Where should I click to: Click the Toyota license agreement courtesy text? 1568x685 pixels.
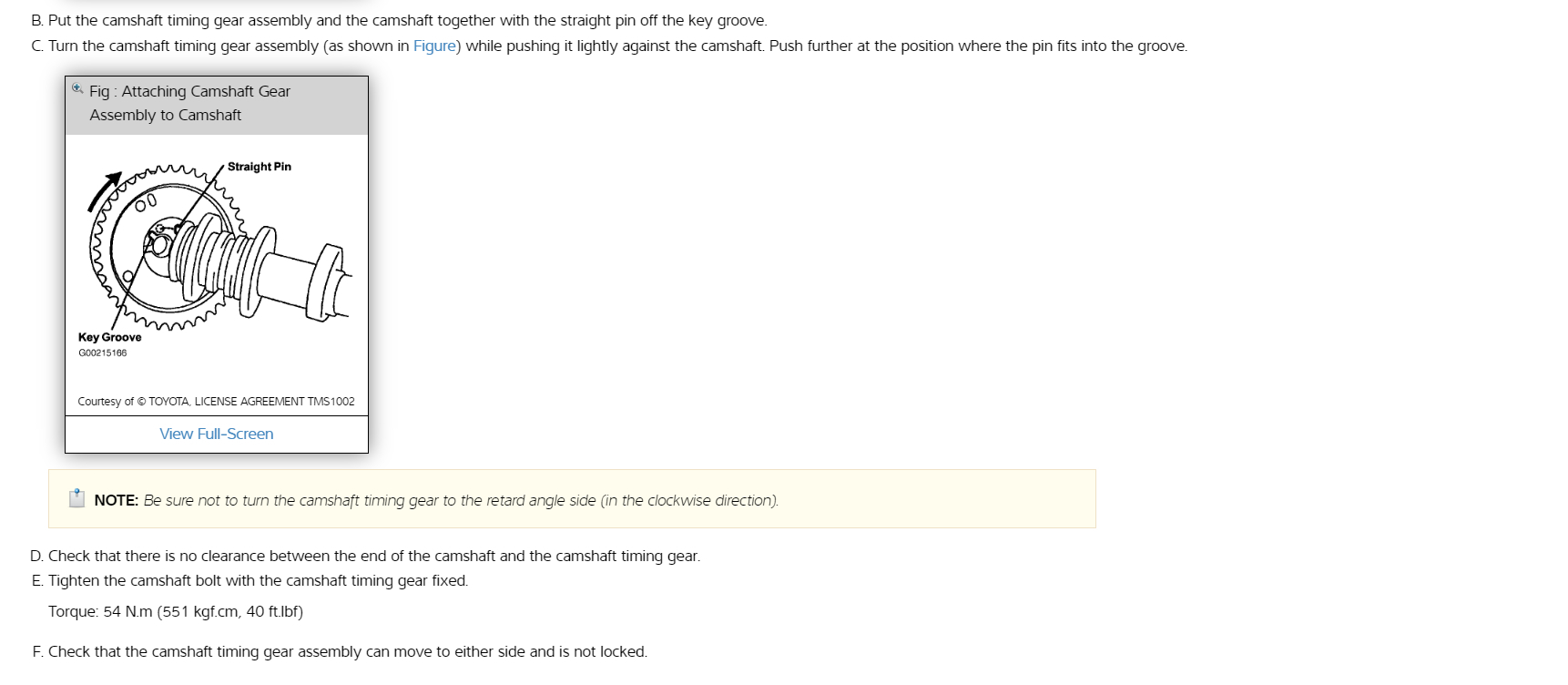pos(216,401)
